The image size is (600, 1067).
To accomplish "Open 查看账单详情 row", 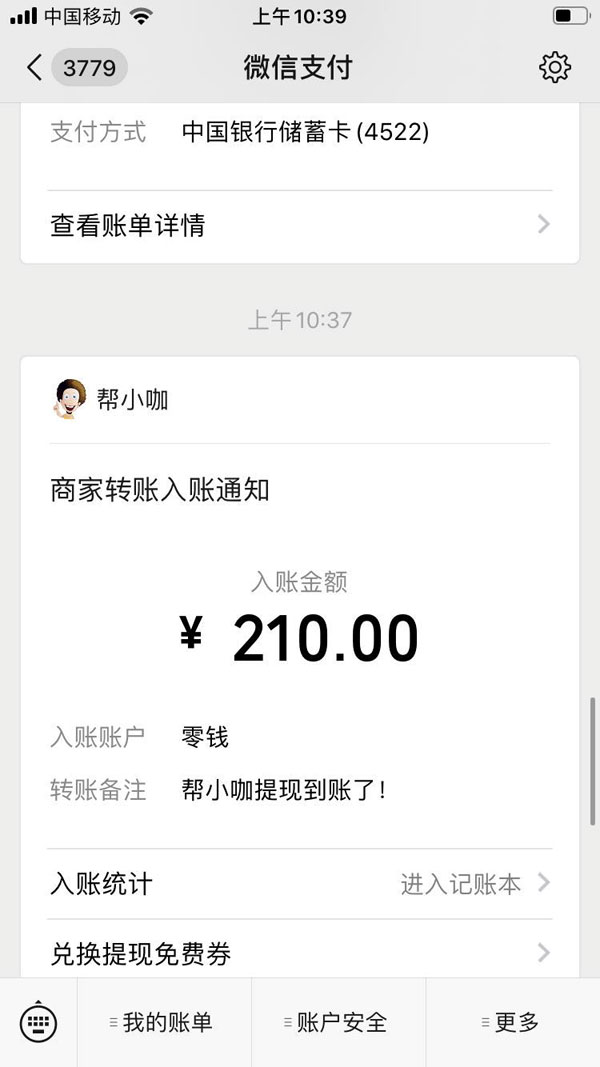I will (300, 225).
